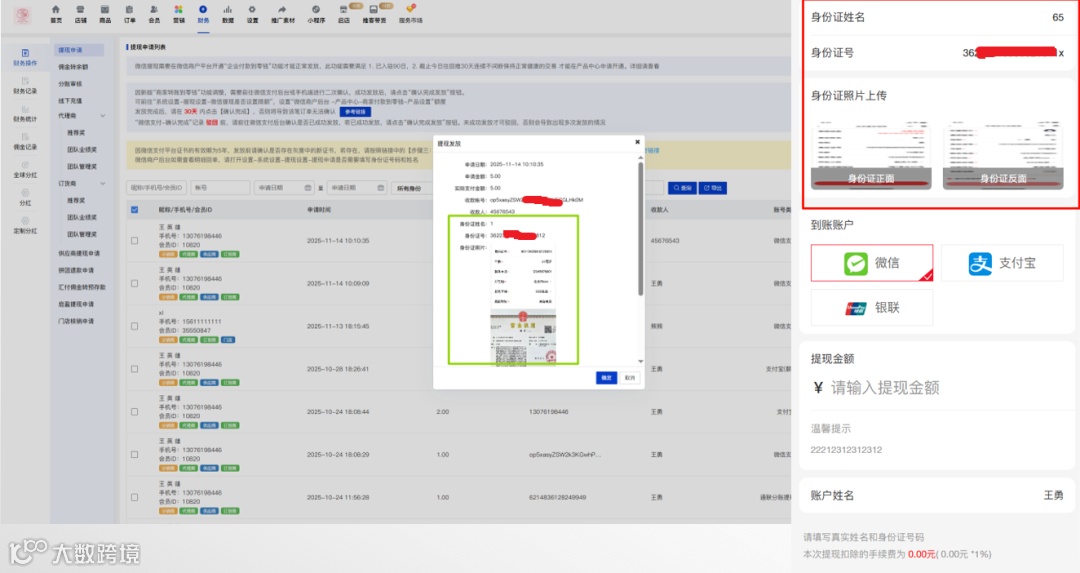Viewport: 1080px width, 573px height.
Task: Tick the checkbox for the 2025-10-24 11:56:28 row
Action: pyautogui.click(x=134, y=497)
